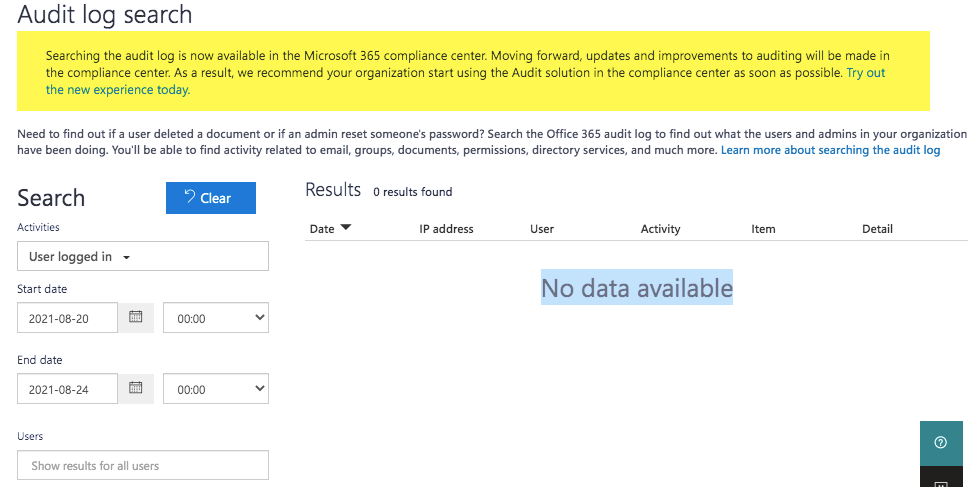
Task: Click the Item column header
Action: [763, 229]
